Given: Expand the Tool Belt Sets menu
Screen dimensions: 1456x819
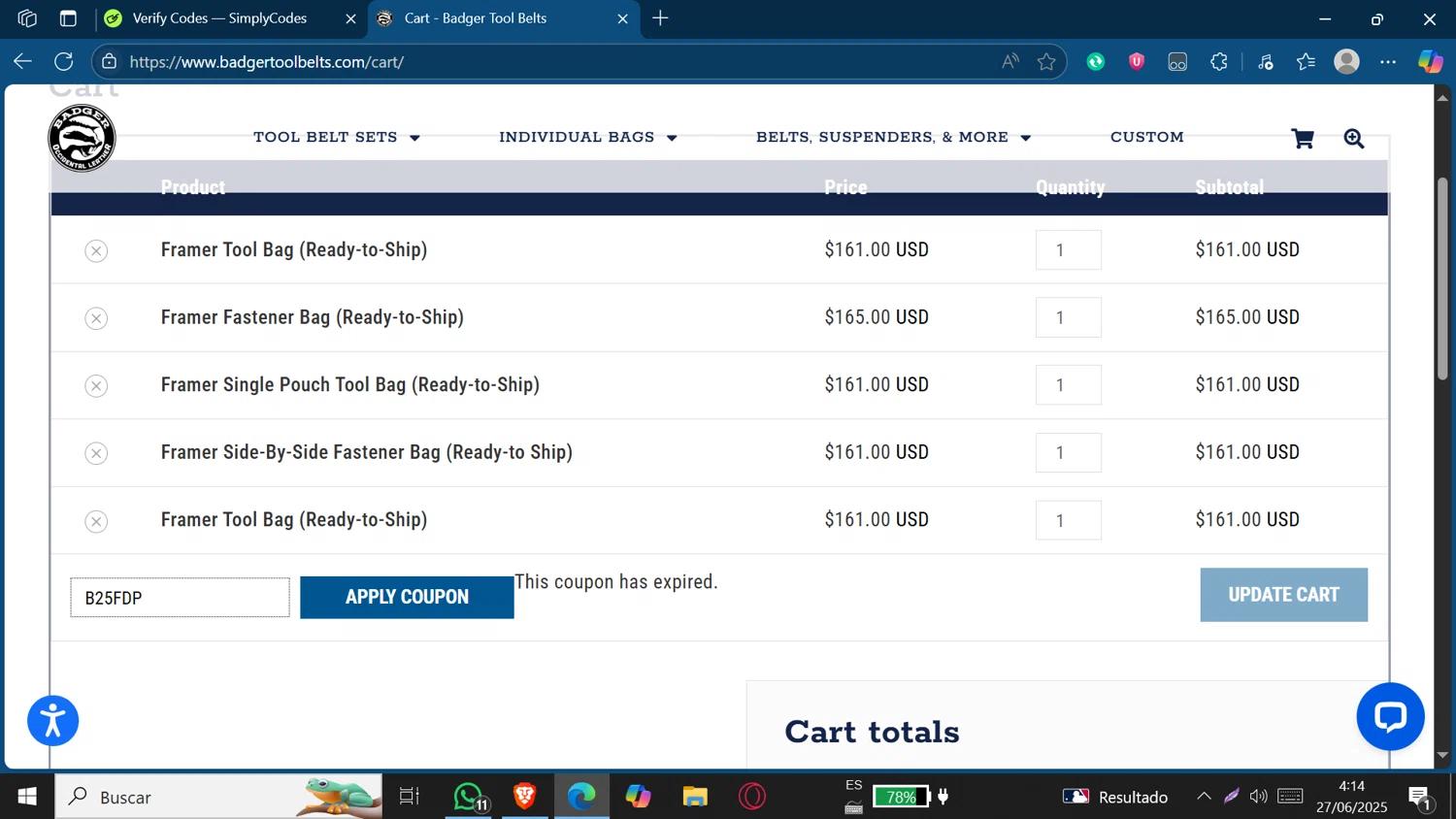Looking at the screenshot, I should coord(337,138).
